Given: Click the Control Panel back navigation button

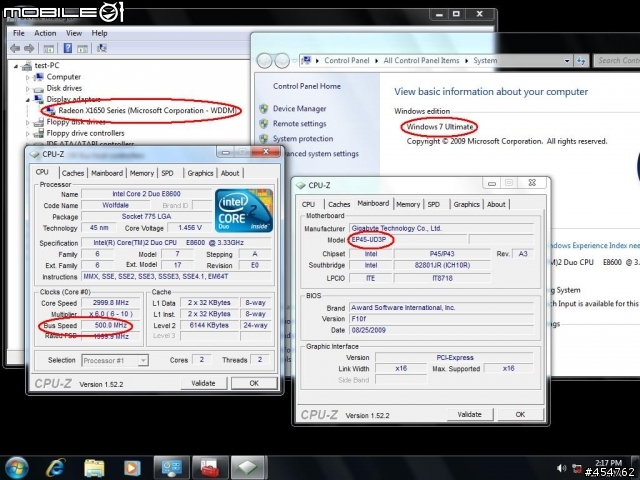Looking at the screenshot, I should click(264, 61).
